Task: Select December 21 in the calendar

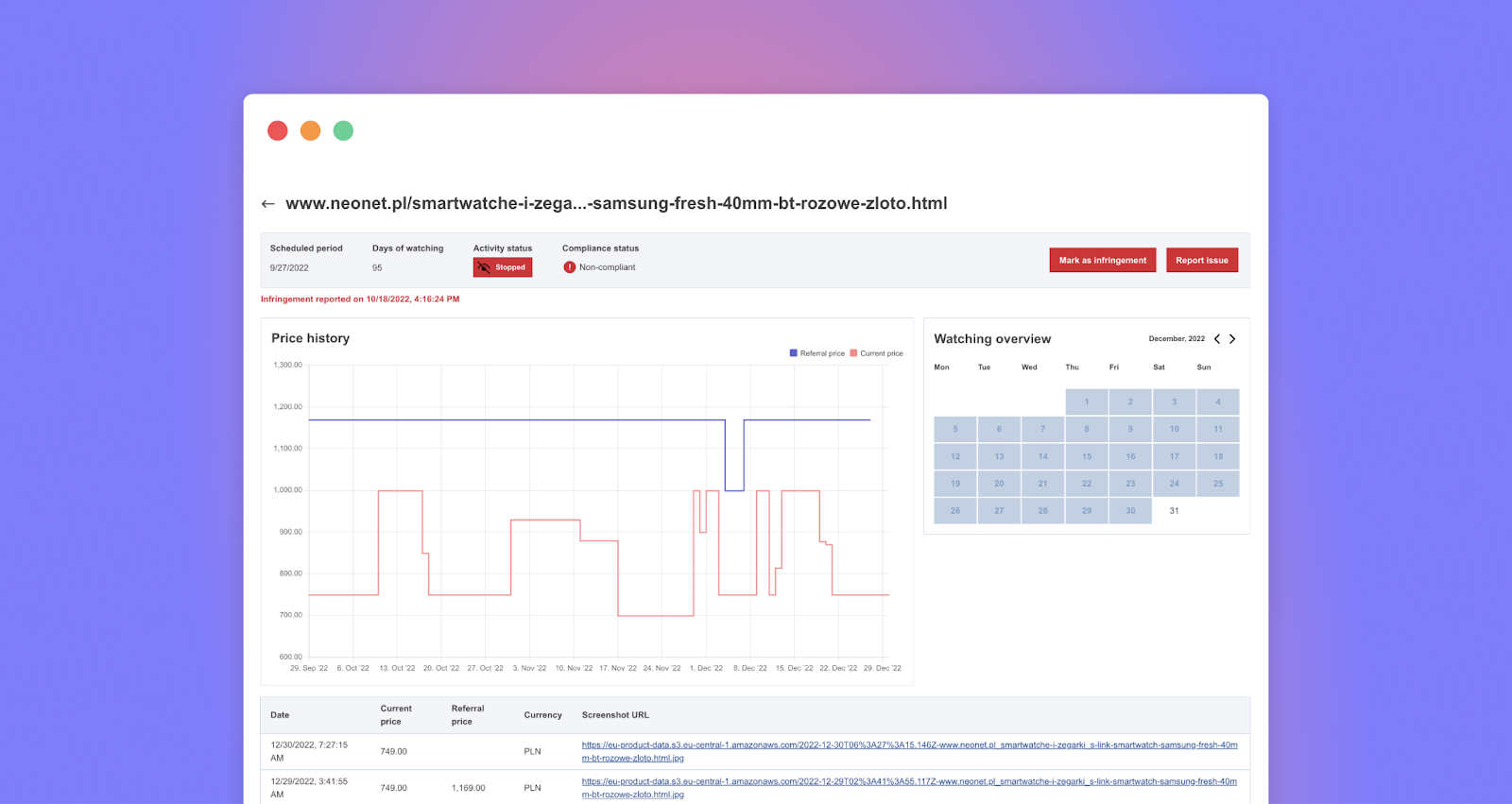Action: (1043, 484)
